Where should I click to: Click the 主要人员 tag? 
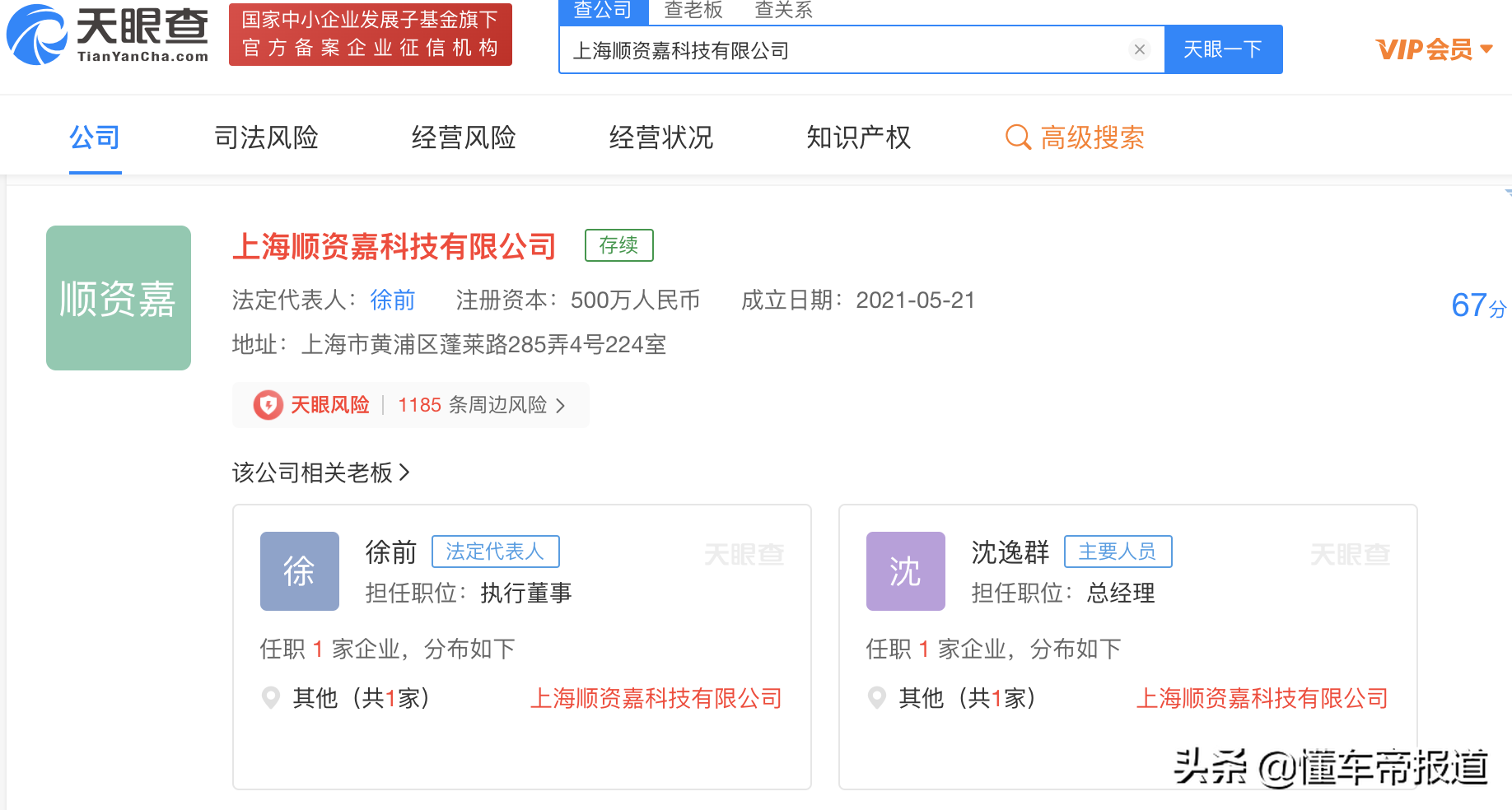pos(1118,552)
